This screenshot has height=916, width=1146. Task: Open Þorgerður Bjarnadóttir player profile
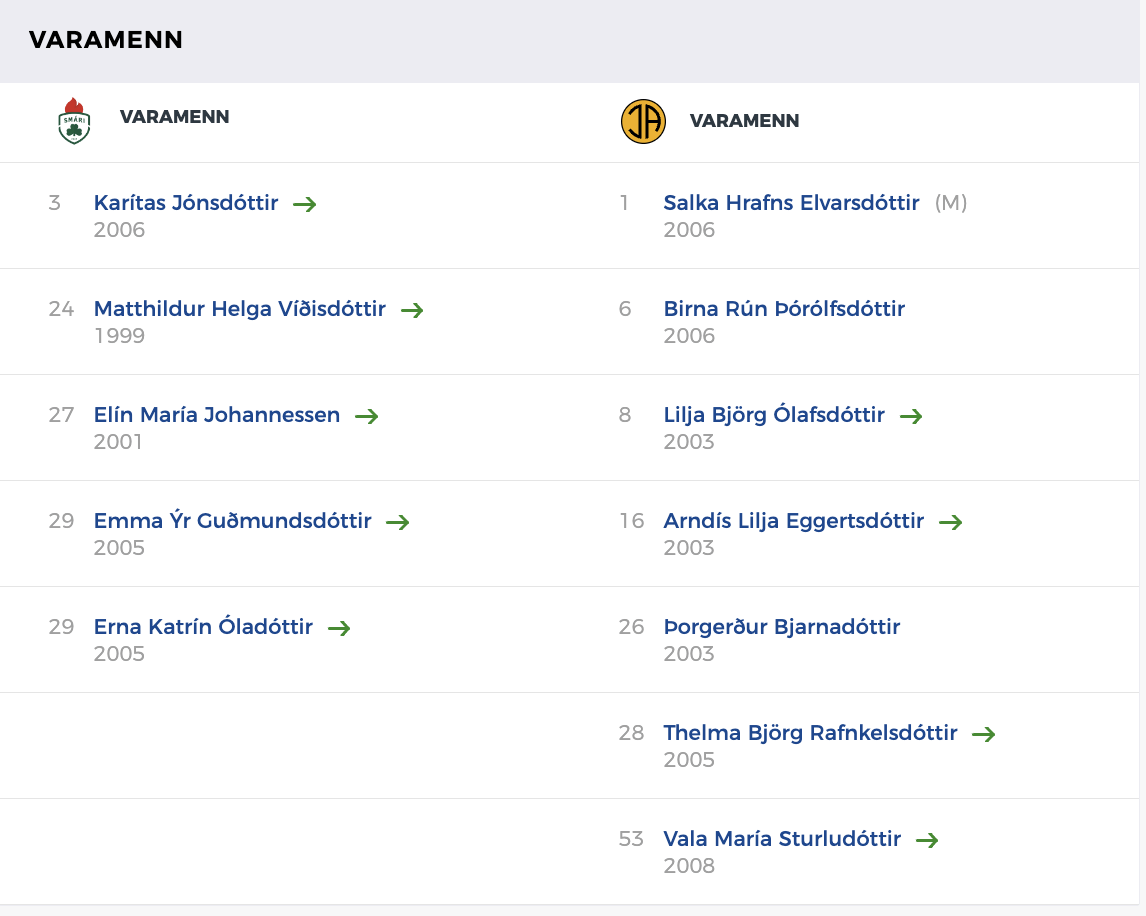782,627
